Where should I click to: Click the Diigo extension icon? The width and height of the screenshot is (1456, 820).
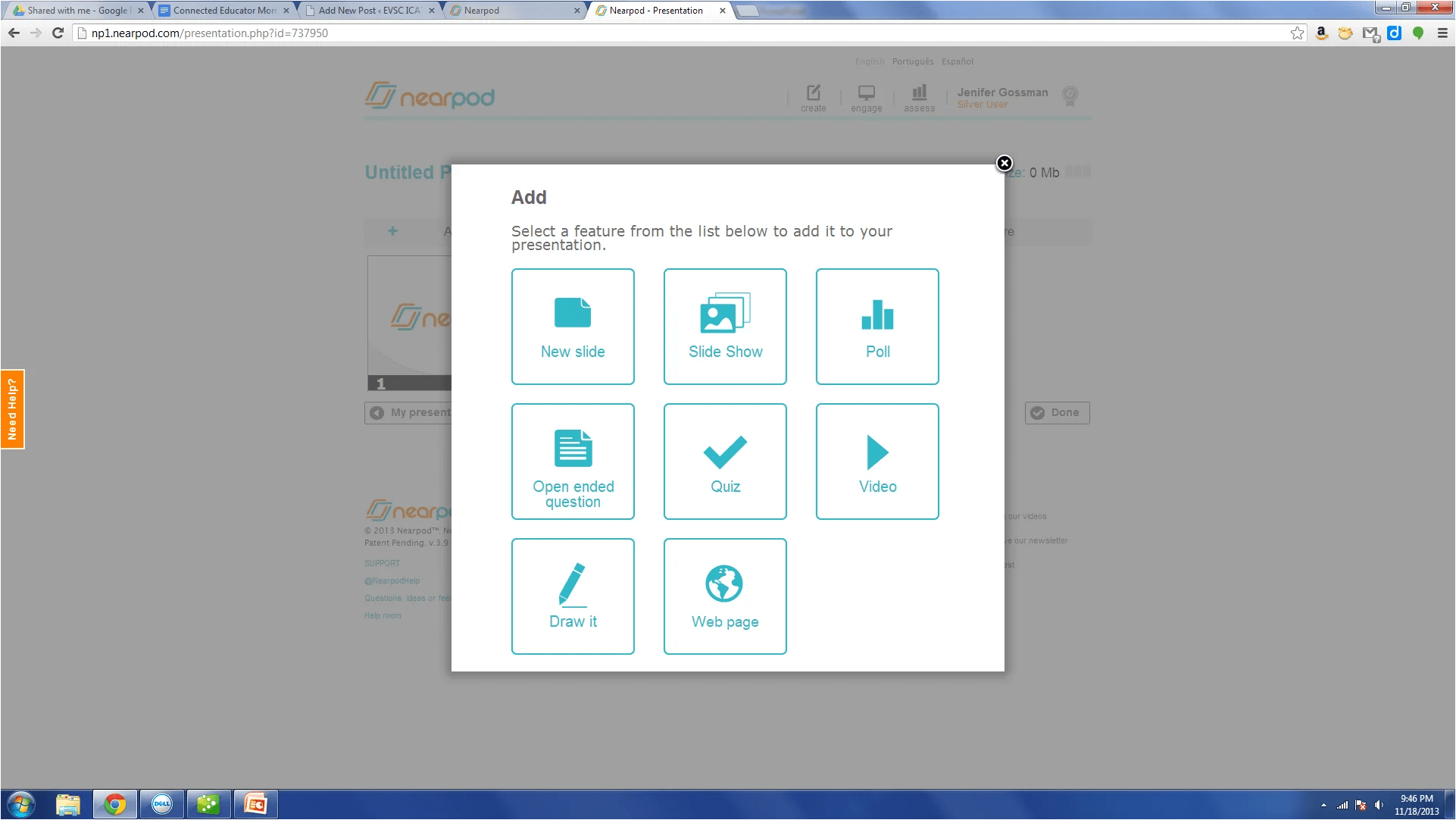point(1395,33)
